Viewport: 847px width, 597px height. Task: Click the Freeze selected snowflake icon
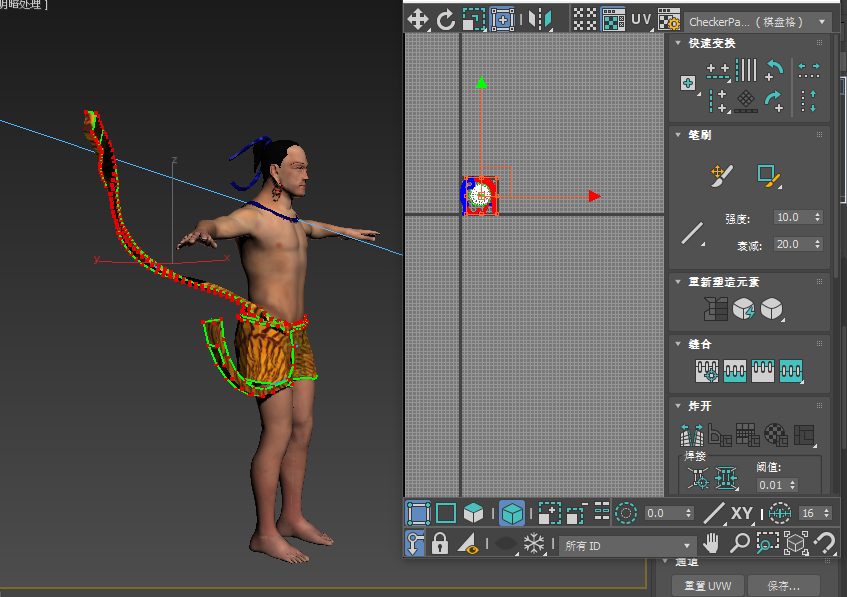coord(535,544)
